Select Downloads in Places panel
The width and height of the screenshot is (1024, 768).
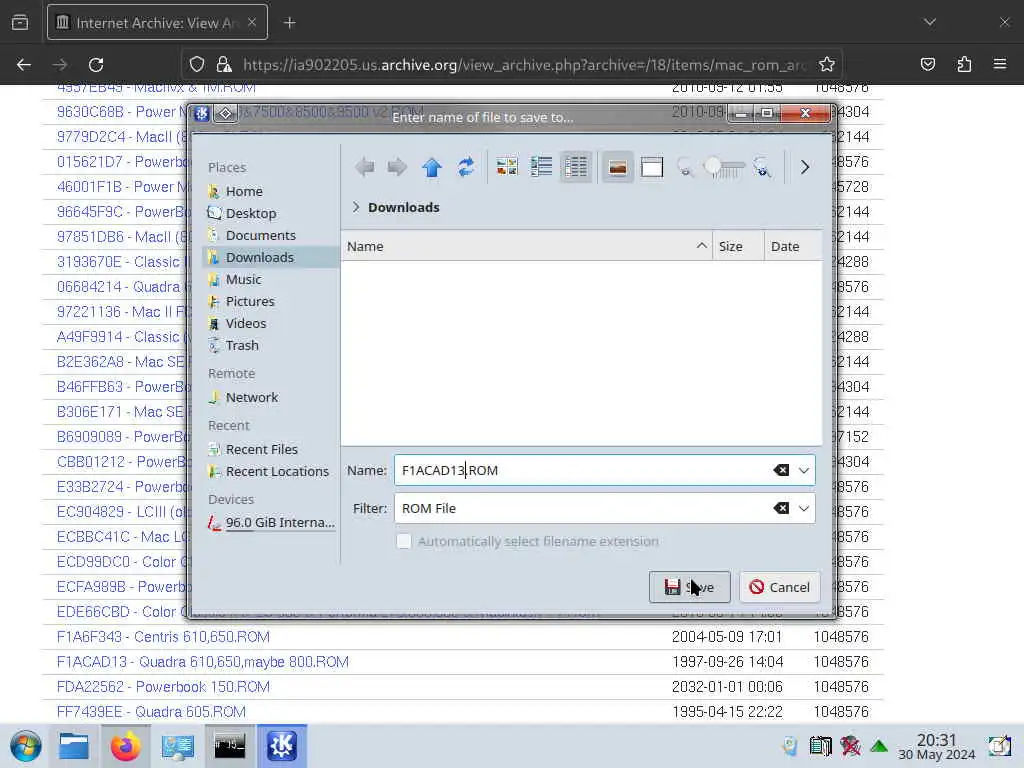[270, 257]
